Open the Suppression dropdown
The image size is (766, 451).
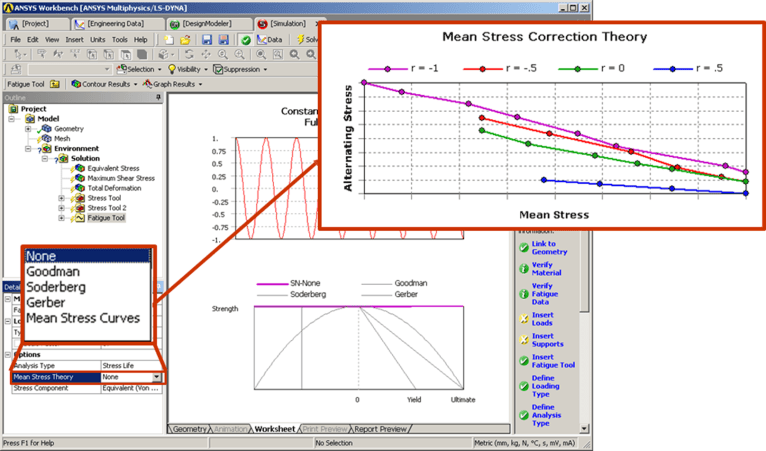pos(240,69)
